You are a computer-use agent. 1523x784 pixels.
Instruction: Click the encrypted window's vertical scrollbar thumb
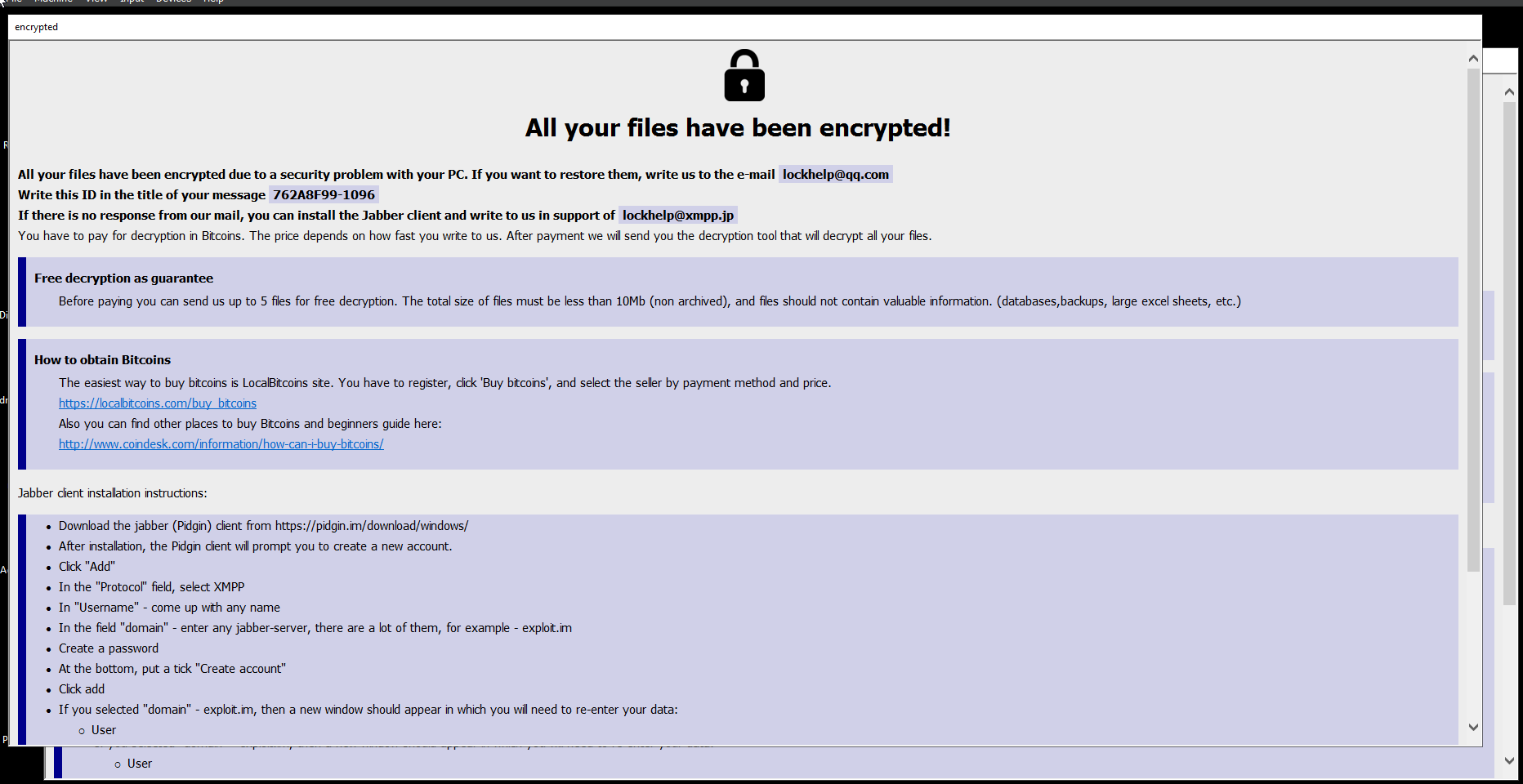tap(1473, 320)
